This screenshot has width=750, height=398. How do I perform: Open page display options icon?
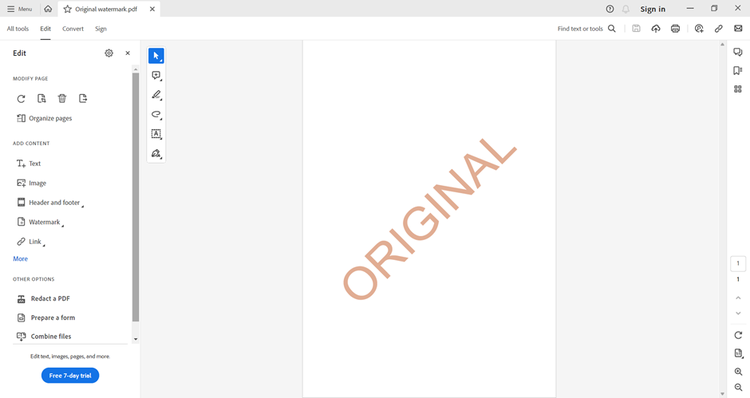tap(738, 354)
